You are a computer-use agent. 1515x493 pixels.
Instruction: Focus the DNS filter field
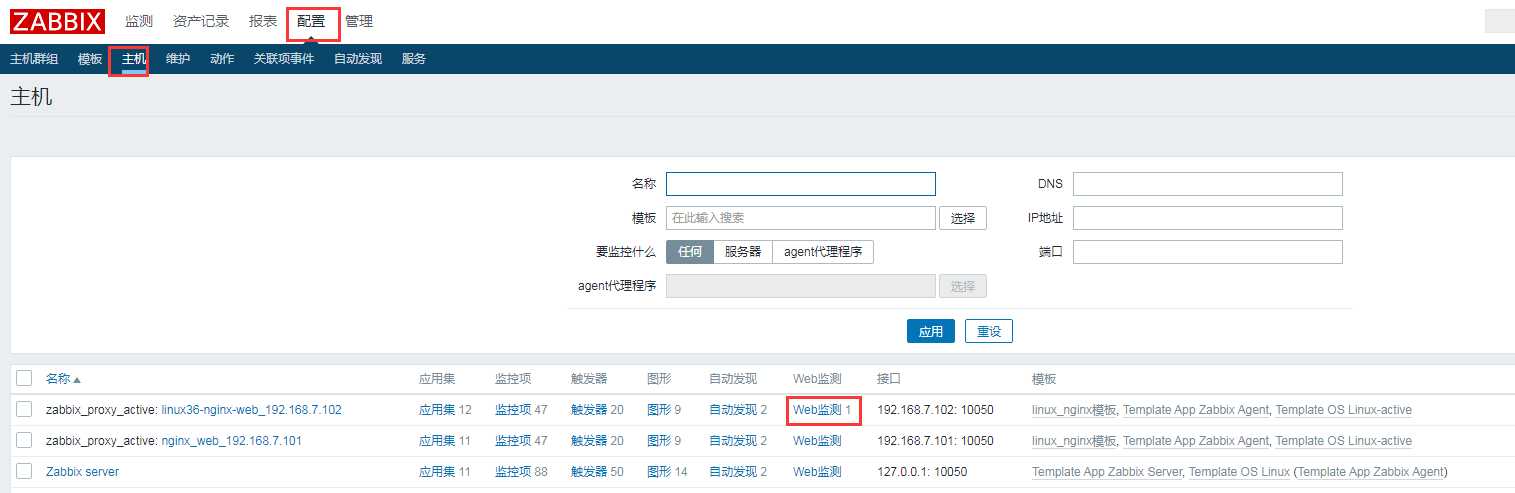pos(1208,184)
